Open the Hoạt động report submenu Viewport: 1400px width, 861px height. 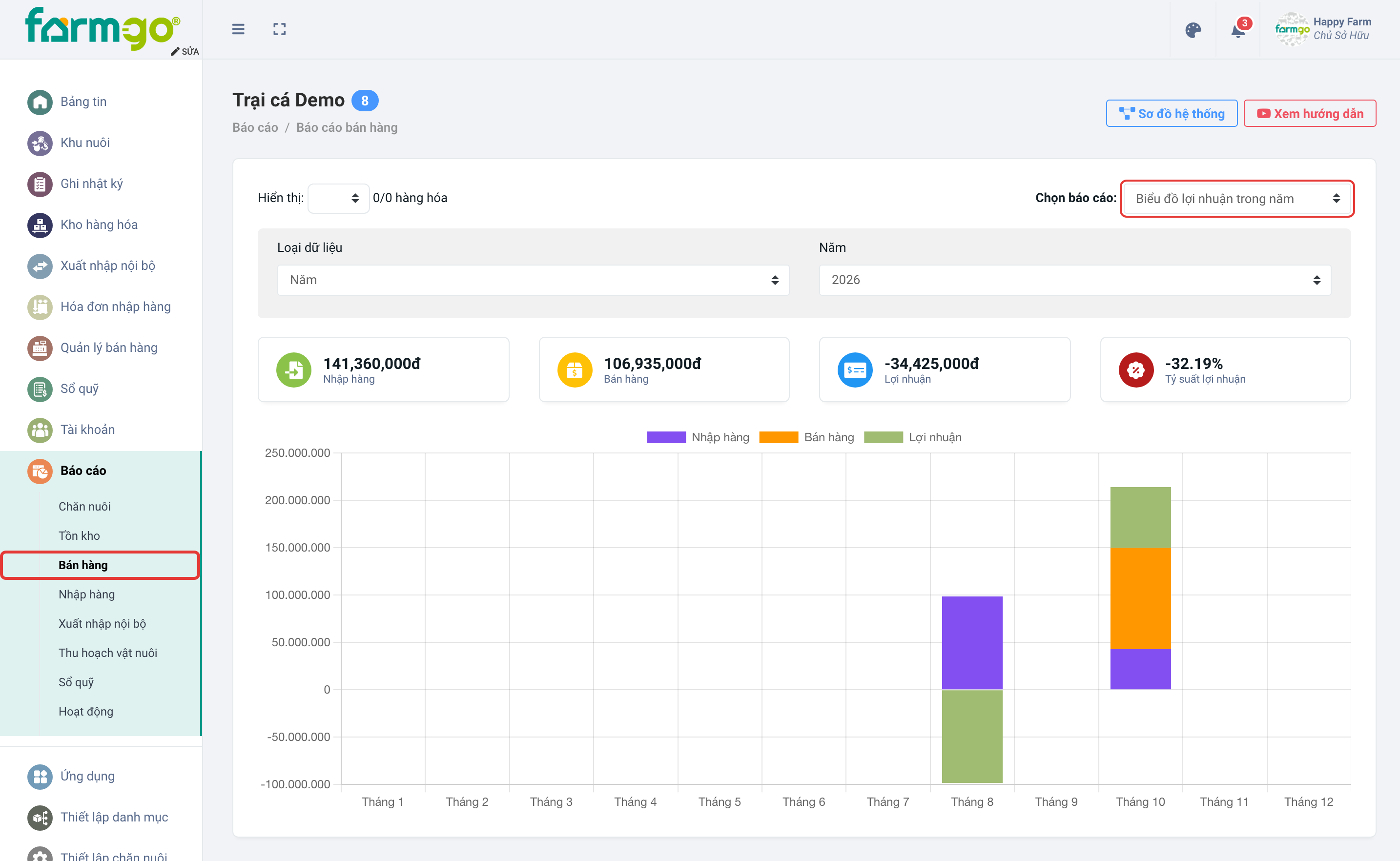tap(85, 712)
